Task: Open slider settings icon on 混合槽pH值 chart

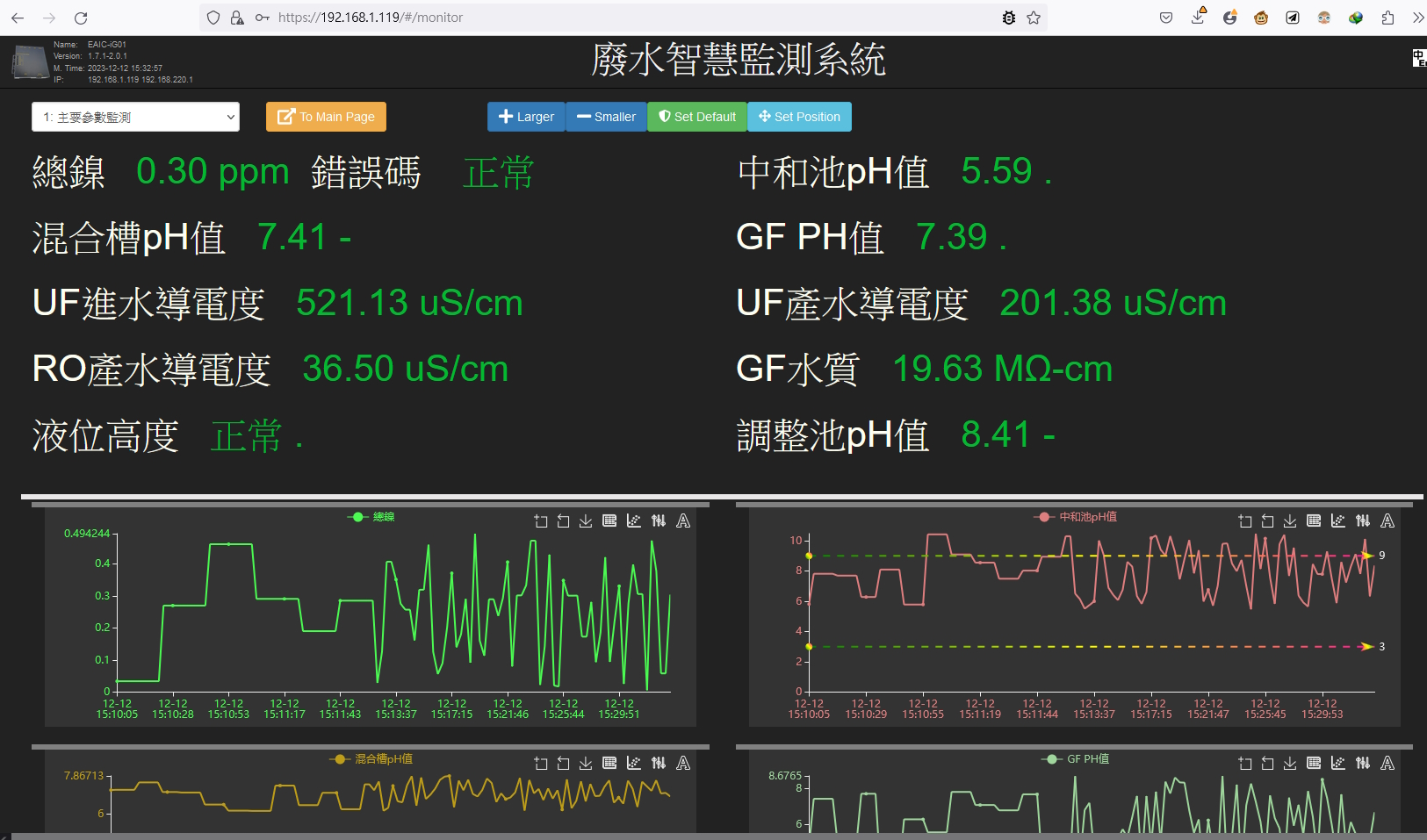Action: click(x=659, y=764)
